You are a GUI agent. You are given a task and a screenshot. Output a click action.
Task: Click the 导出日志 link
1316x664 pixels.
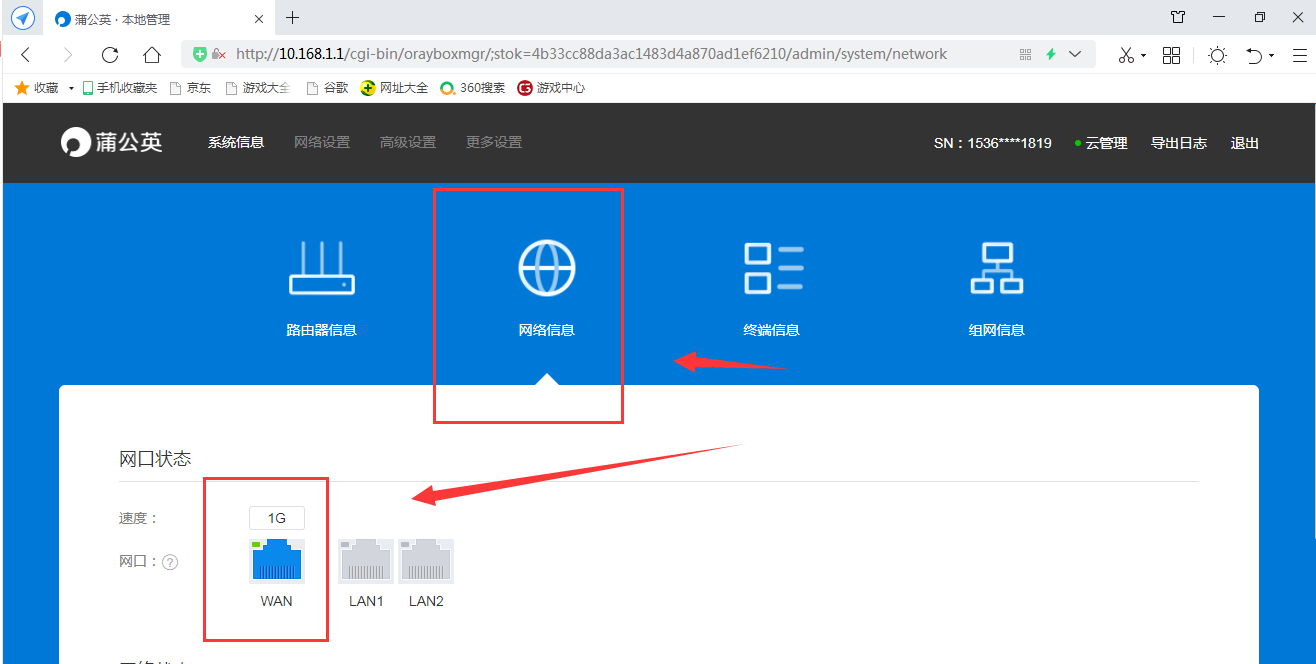pyautogui.click(x=1178, y=143)
